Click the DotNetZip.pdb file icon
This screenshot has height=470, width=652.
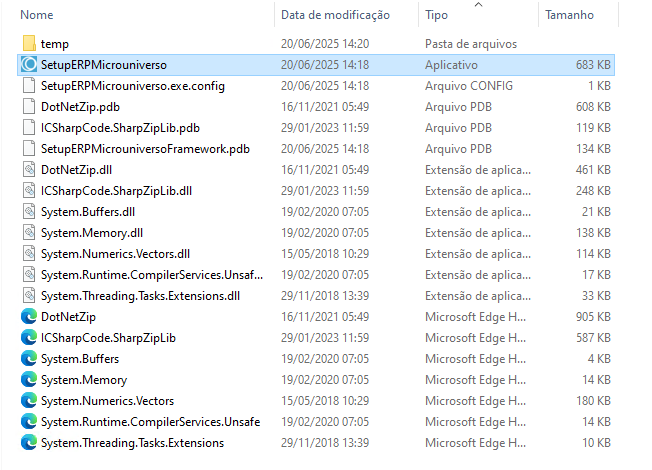[29, 106]
